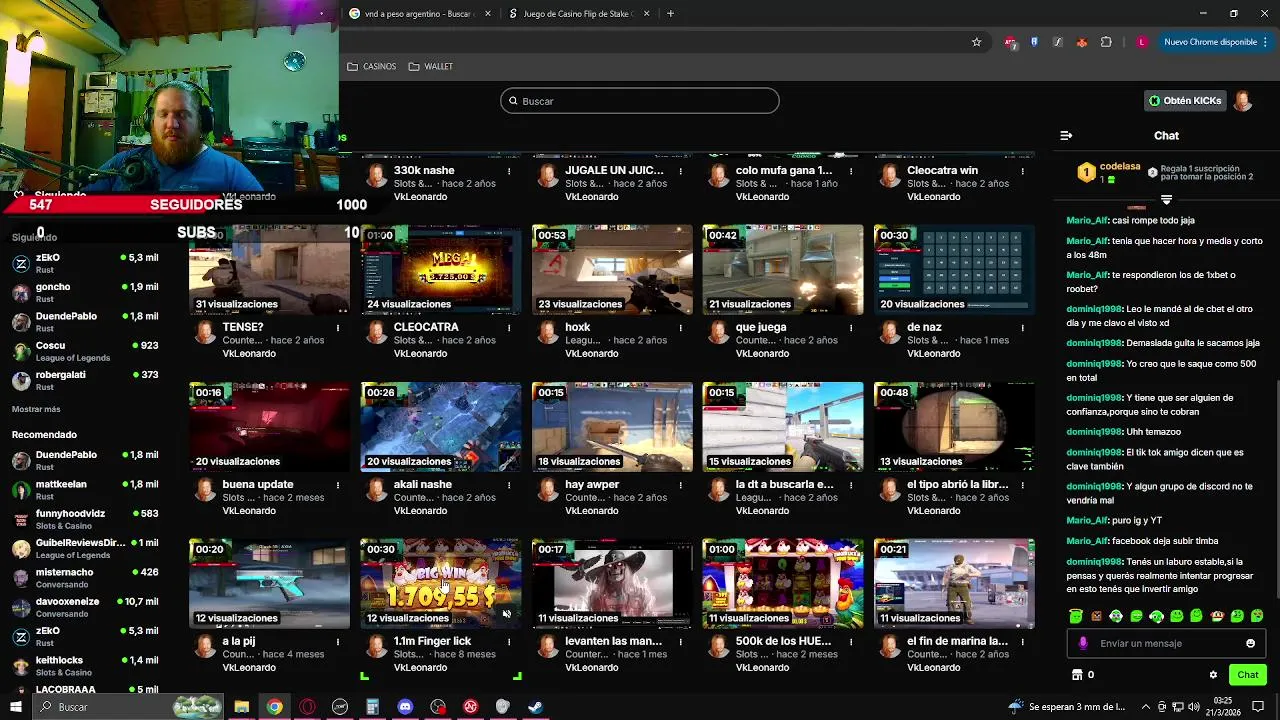This screenshot has width=1280, height=720.
Task: Open options menu for de naz clip
Action: coord(1022,328)
